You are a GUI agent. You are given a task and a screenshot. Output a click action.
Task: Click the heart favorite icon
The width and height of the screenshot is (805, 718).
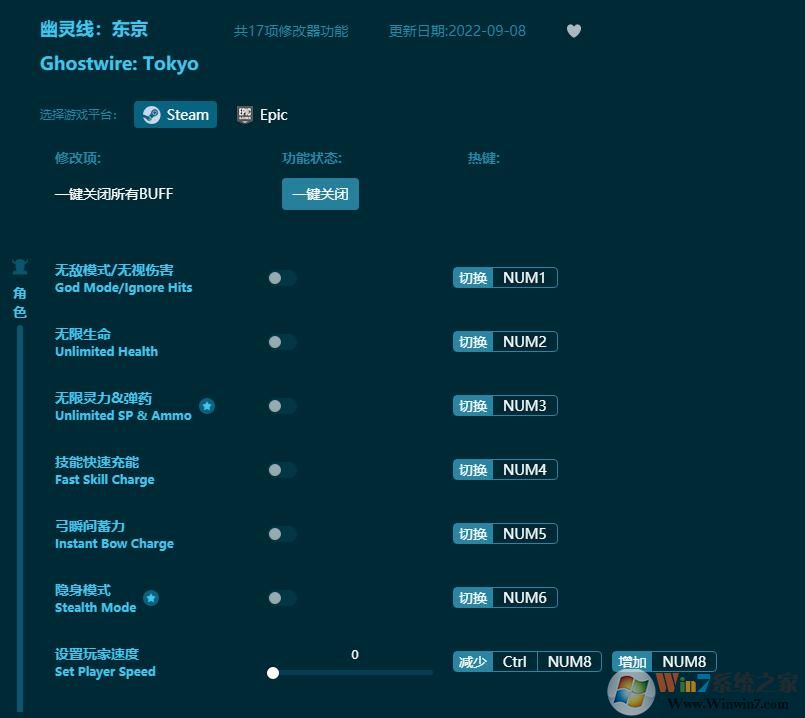[x=574, y=31]
